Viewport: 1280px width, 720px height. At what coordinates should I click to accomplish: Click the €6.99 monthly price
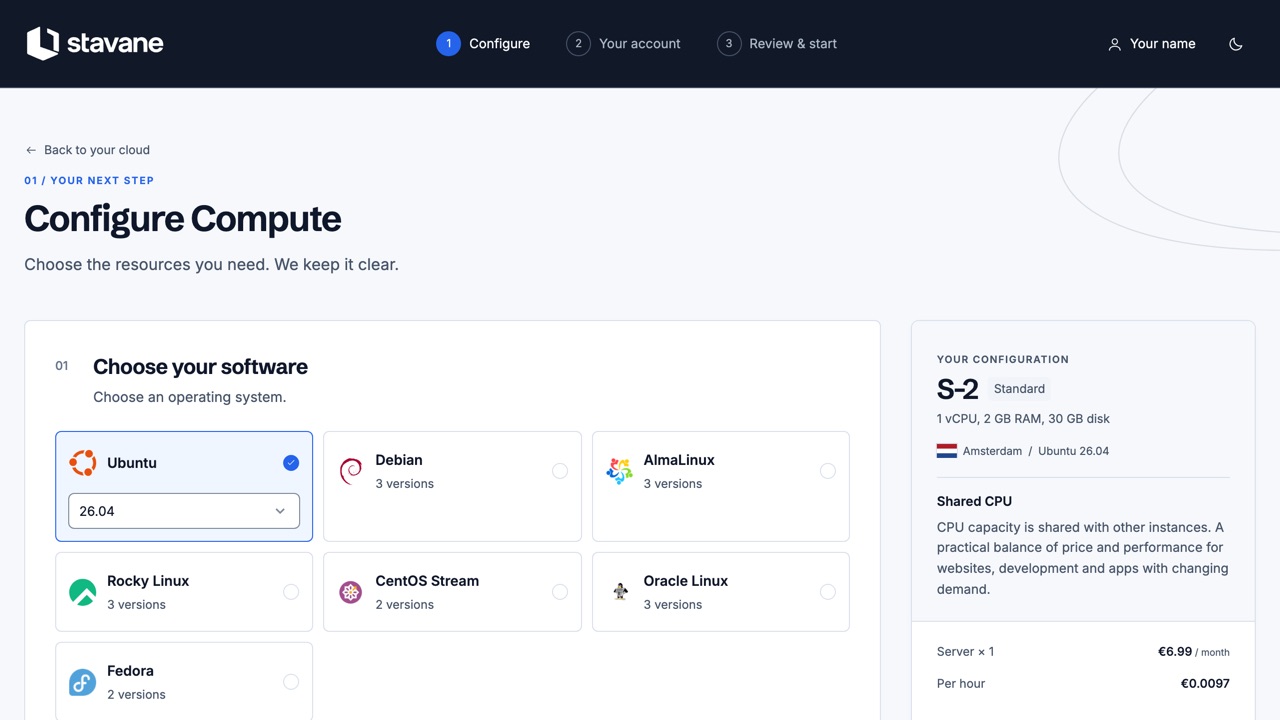(1175, 651)
